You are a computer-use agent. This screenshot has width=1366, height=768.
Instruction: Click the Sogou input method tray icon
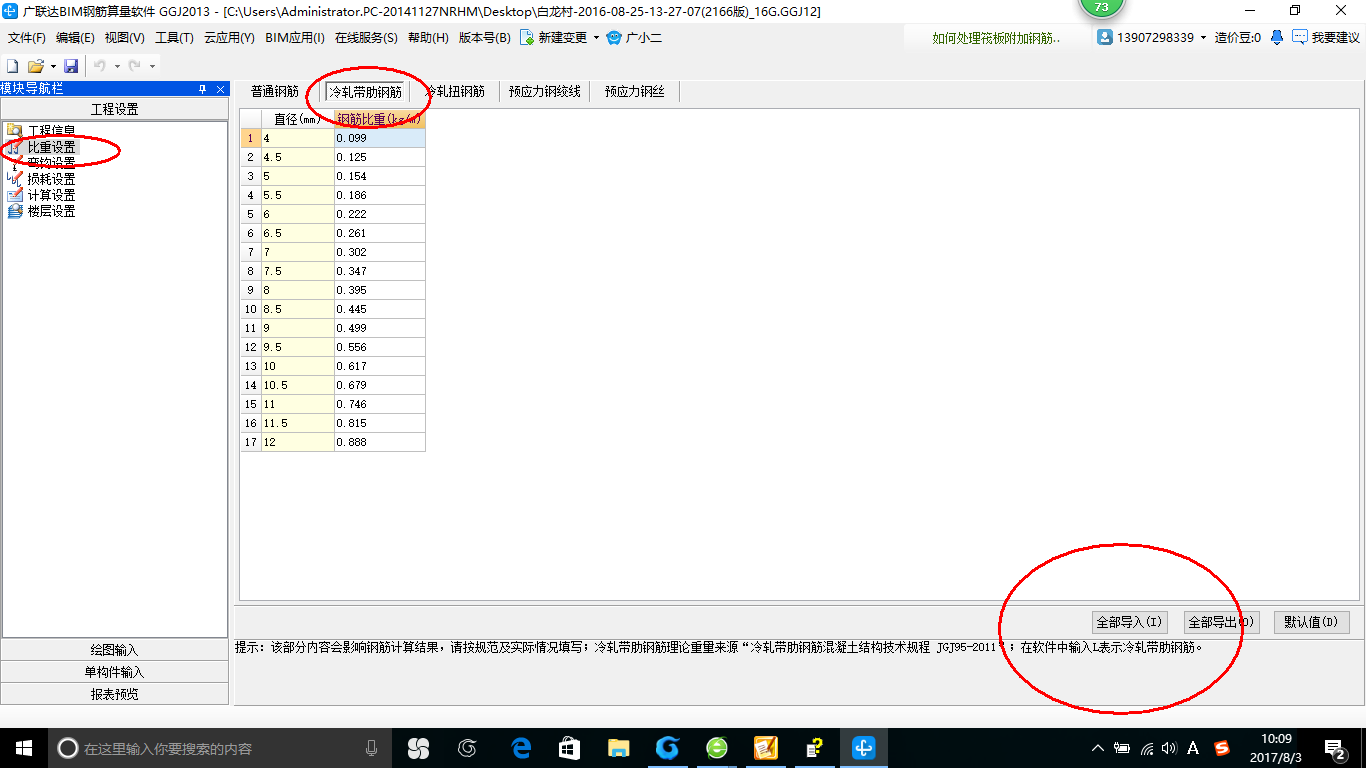click(1222, 748)
